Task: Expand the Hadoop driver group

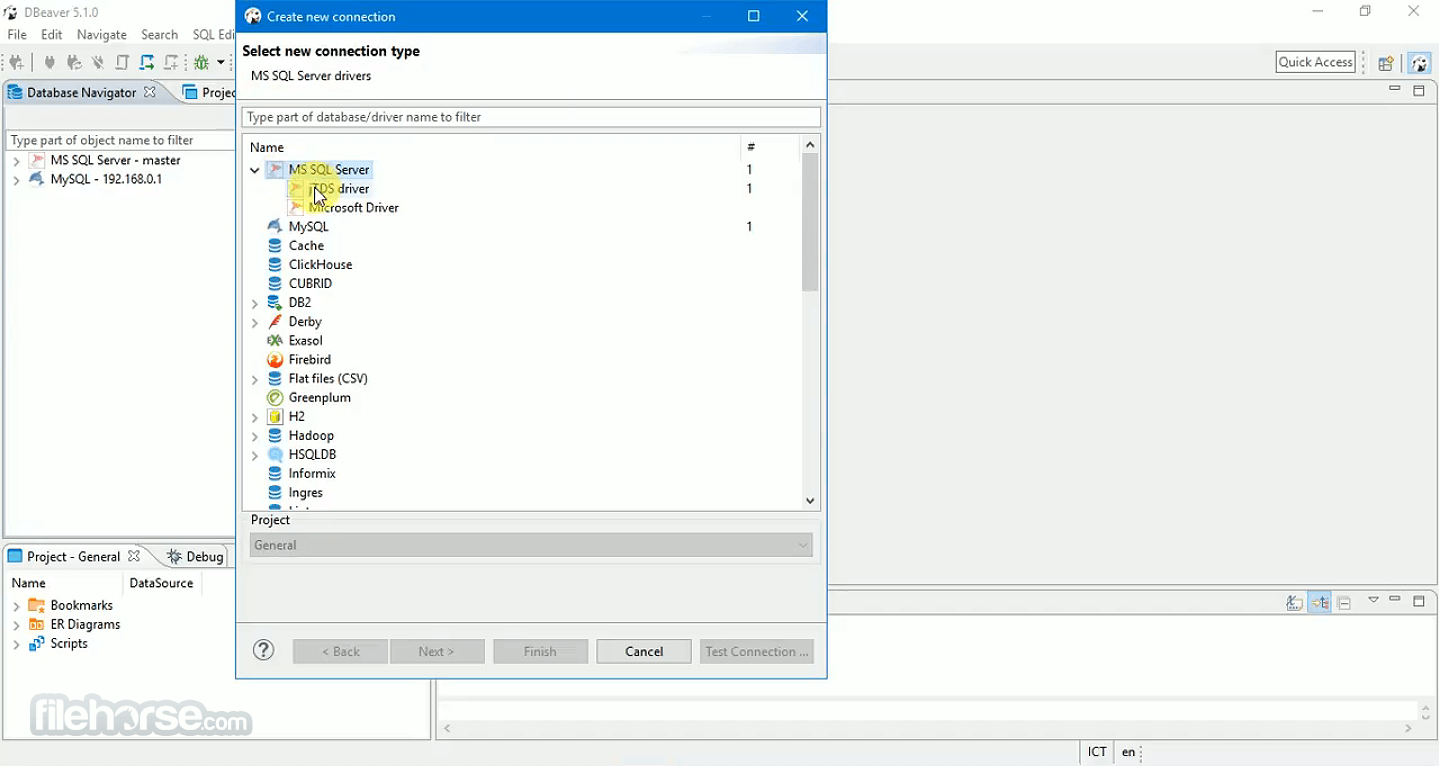Action: click(255, 436)
